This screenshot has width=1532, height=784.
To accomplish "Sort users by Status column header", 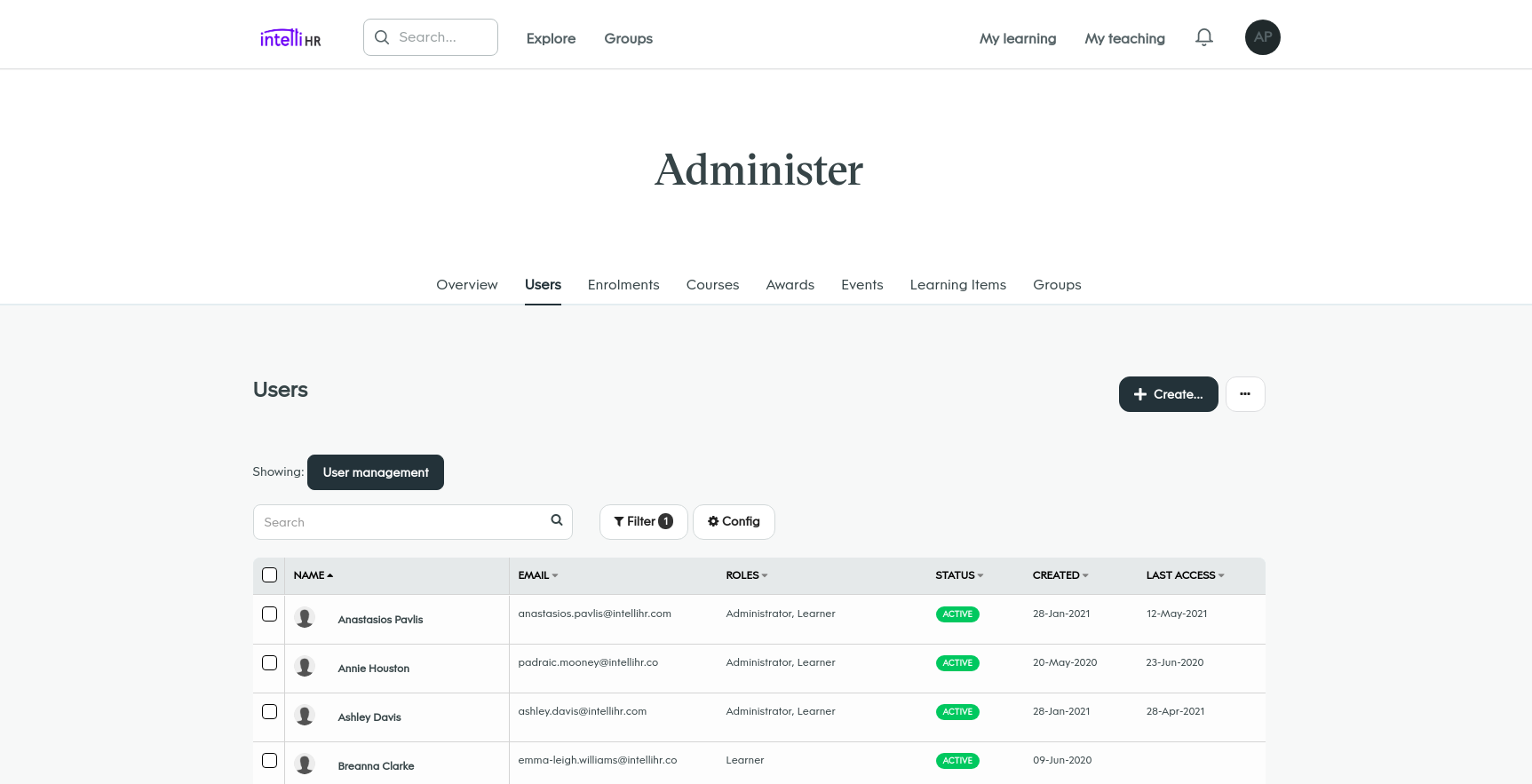I will [x=958, y=575].
